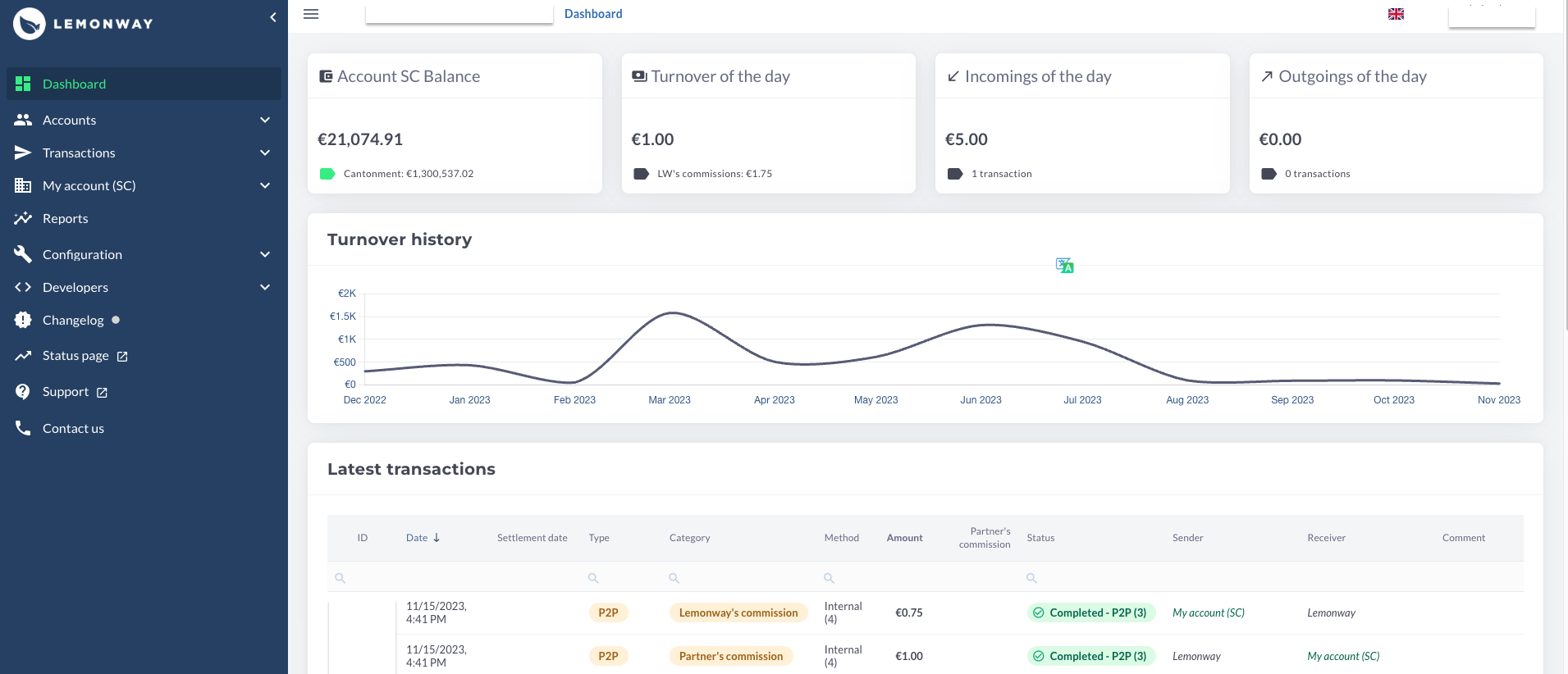Open Status page from the sidebar

tap(144, 356)
